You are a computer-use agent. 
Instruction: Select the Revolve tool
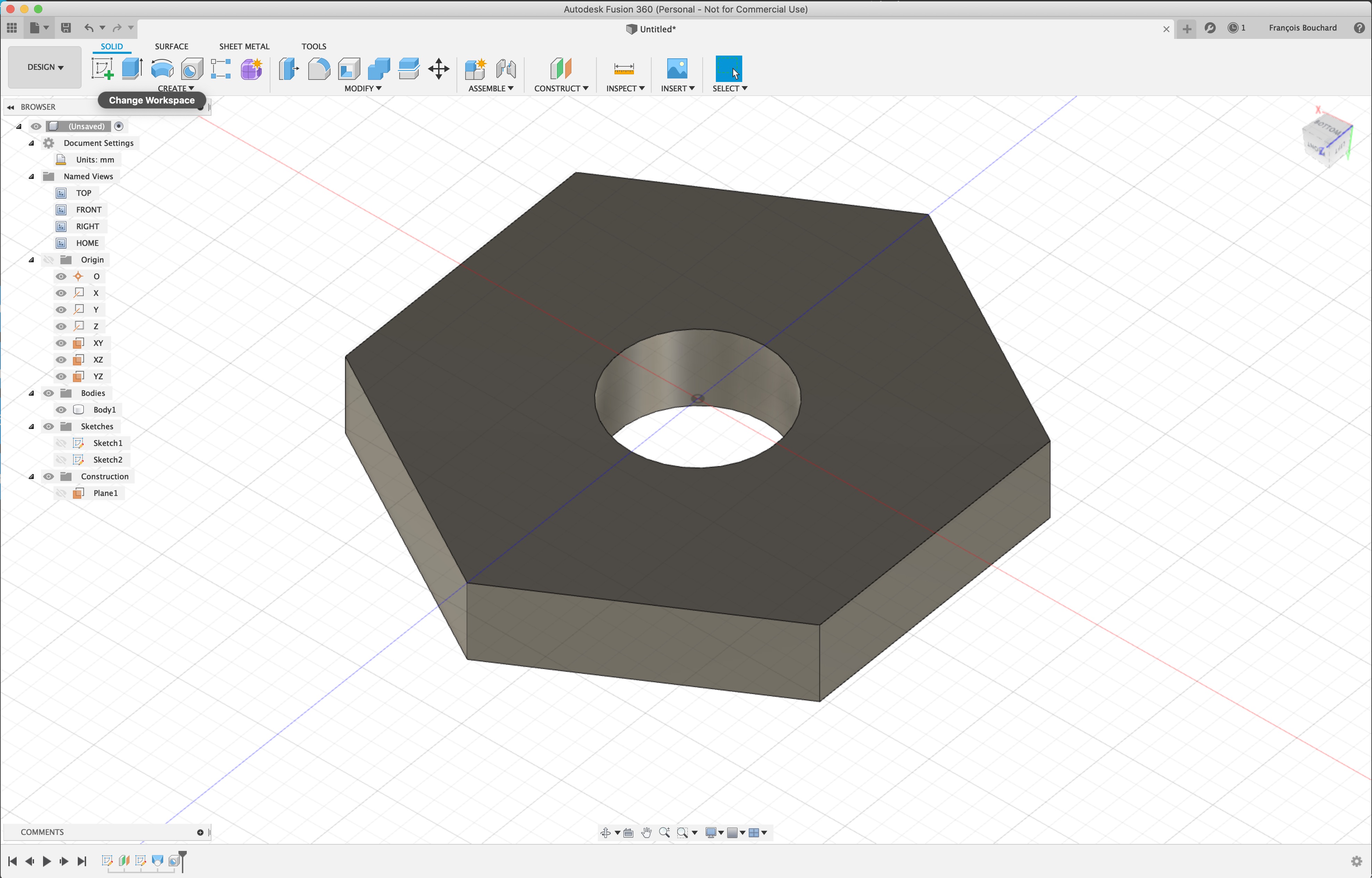click(162, 69)
